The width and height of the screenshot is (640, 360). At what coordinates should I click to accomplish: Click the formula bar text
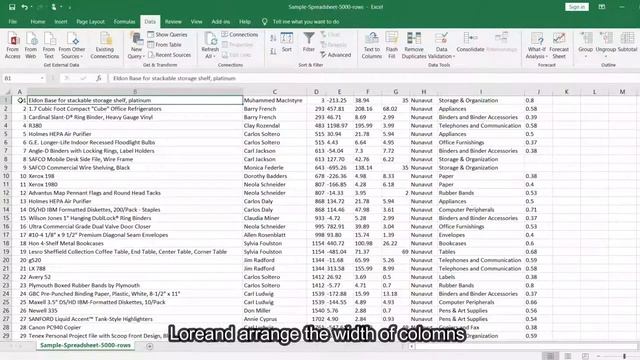pyautogui.click(x=174, y=78)
